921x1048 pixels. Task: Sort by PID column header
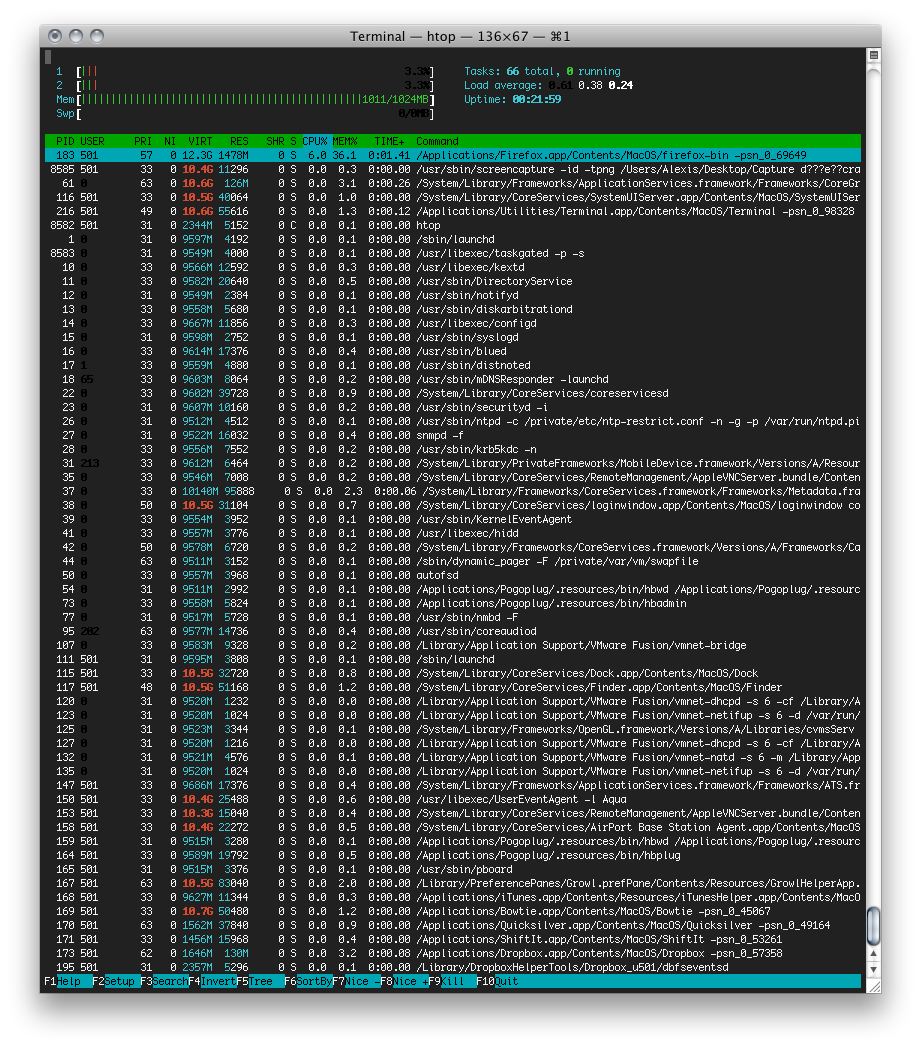(65, 141)
